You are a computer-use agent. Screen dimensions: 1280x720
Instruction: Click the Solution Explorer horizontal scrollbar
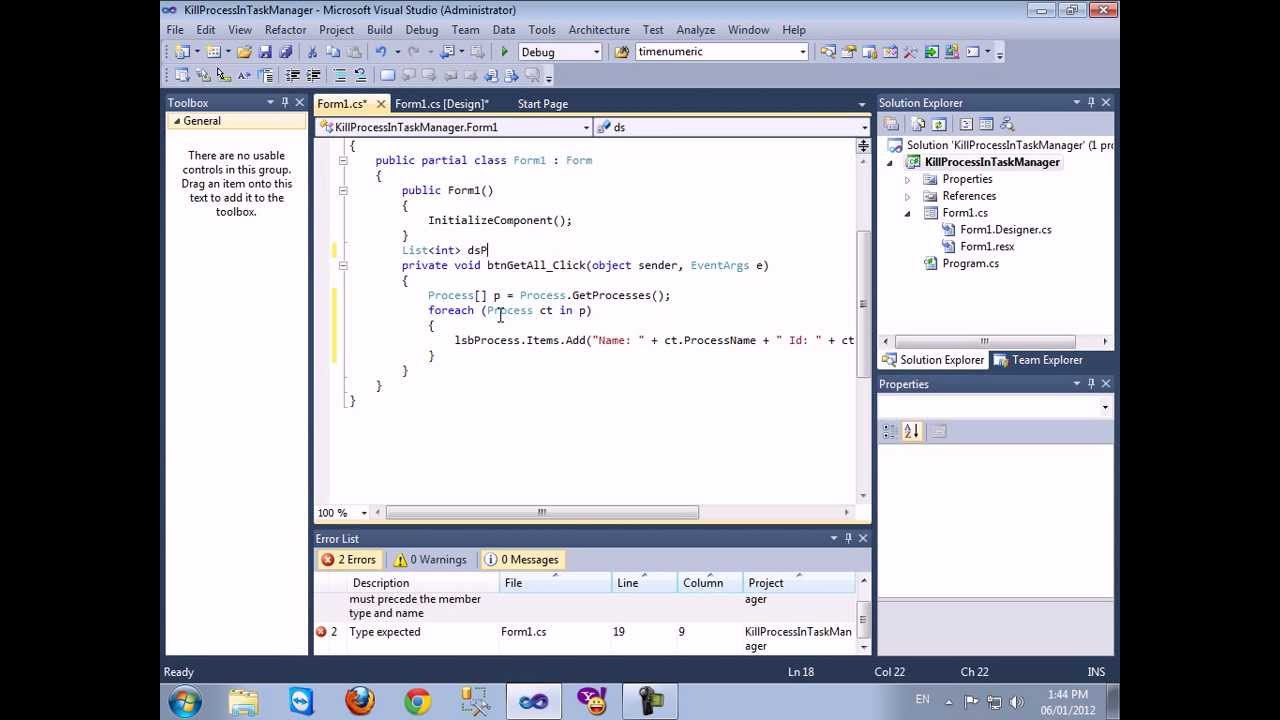pyautogui.click(x=984, y=341)
